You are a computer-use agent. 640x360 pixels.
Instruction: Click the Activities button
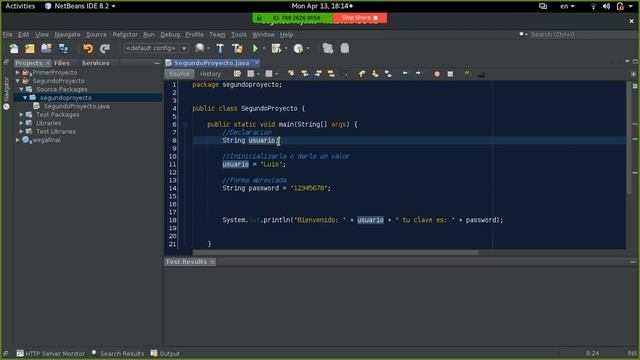click(x=20, y=6)
